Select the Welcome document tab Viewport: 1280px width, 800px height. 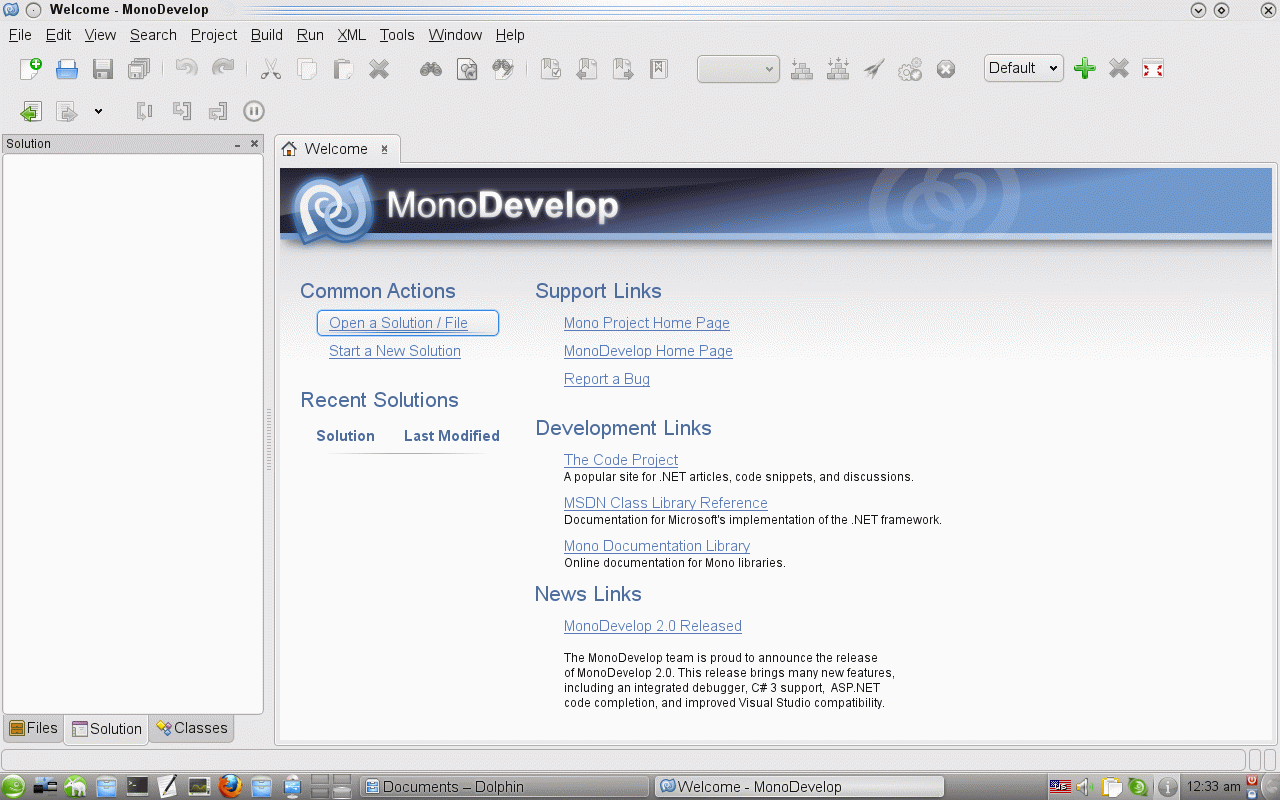(337, 149)
